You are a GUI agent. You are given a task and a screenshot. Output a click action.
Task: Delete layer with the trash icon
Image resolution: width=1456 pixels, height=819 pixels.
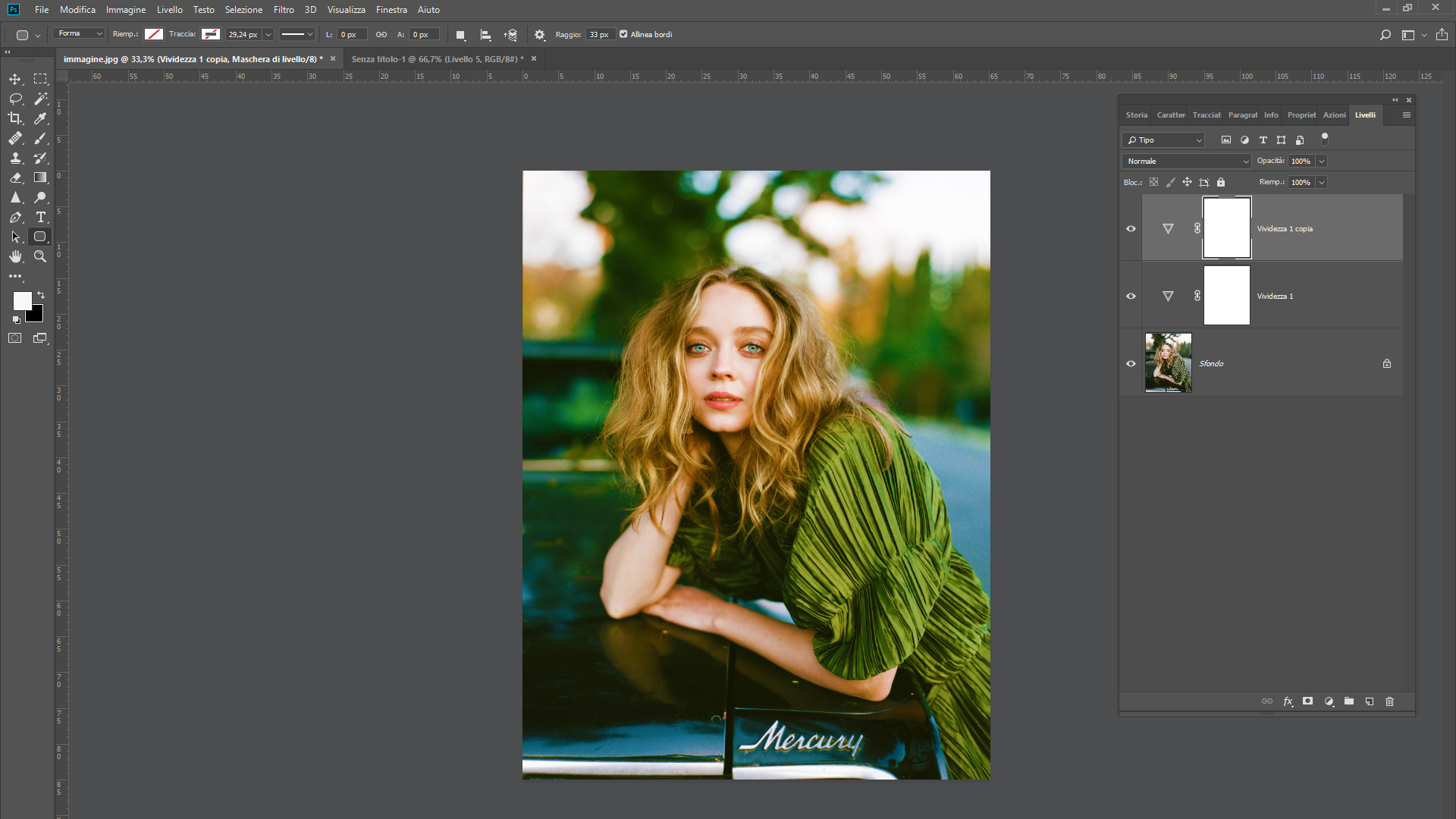[1389, 701]
